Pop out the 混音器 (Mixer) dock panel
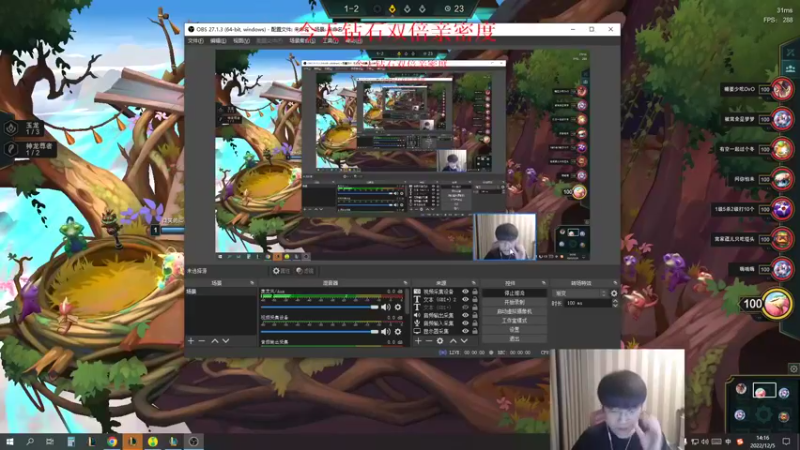The image size is (800, 450). coord(406,283)
